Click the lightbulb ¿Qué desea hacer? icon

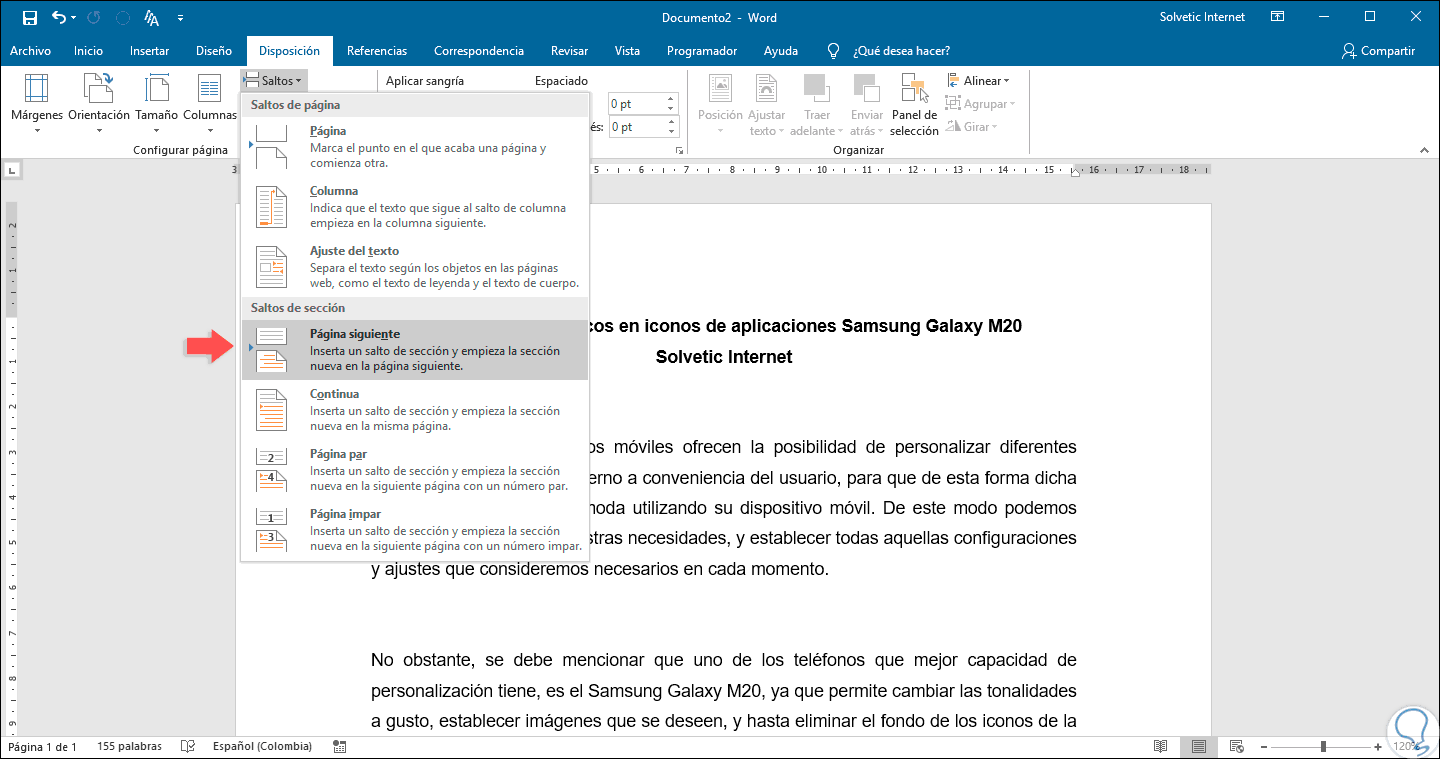tap(833, 51)
